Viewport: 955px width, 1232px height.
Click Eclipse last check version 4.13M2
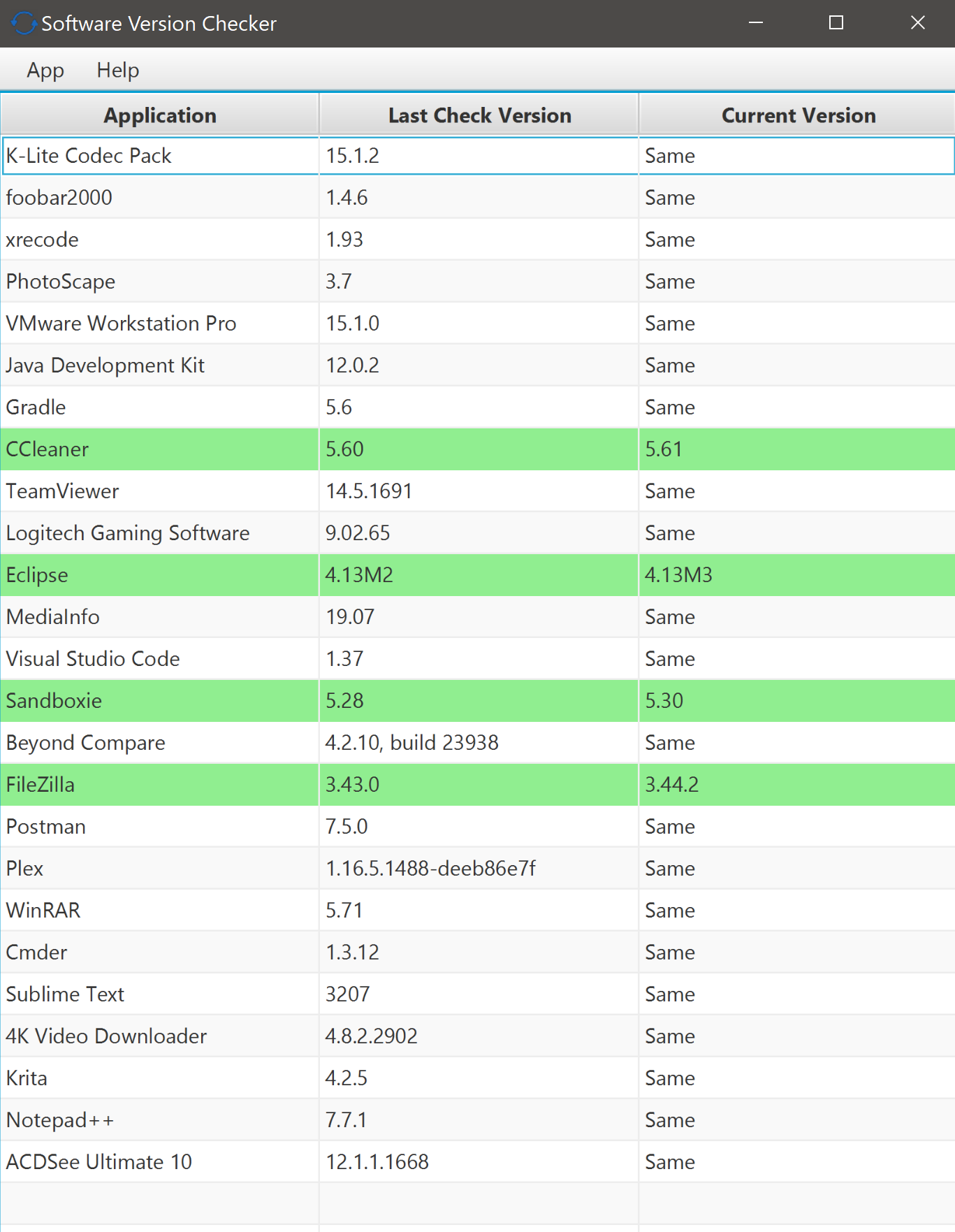pos(479,575)
